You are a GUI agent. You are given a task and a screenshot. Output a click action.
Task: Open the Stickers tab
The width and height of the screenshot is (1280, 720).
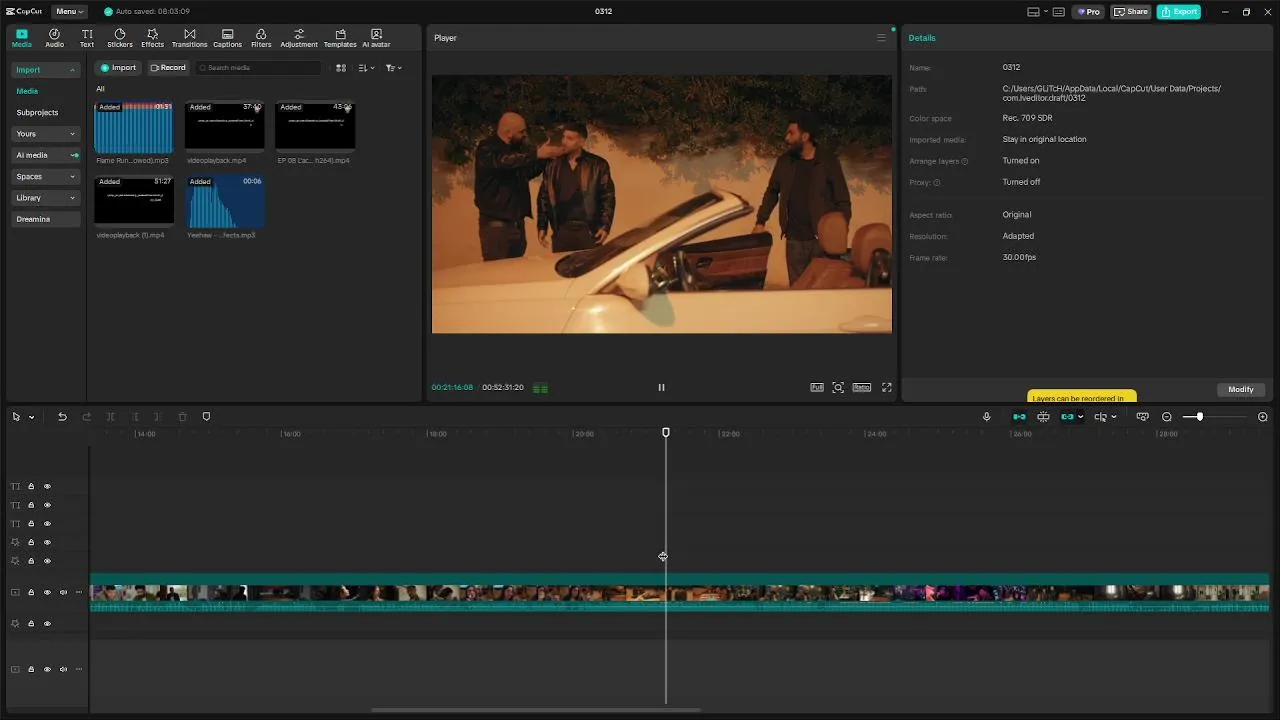pos(120,38)
